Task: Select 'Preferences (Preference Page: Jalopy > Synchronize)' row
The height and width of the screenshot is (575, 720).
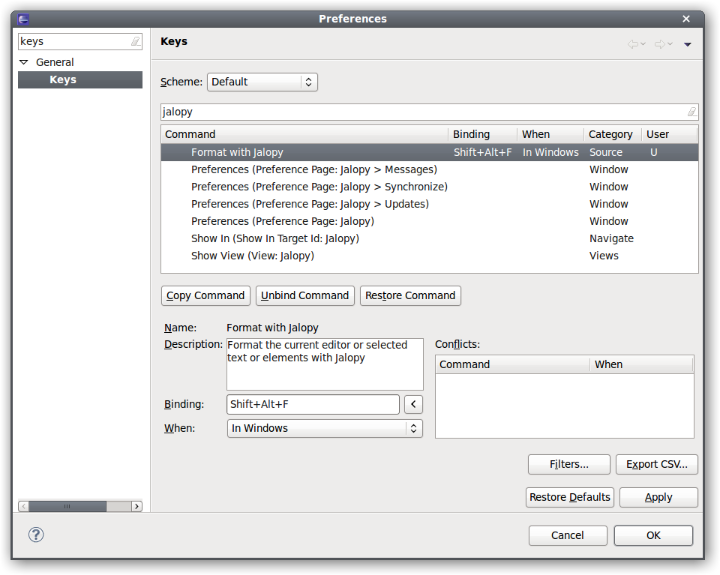Action: [x=429, y=187]
